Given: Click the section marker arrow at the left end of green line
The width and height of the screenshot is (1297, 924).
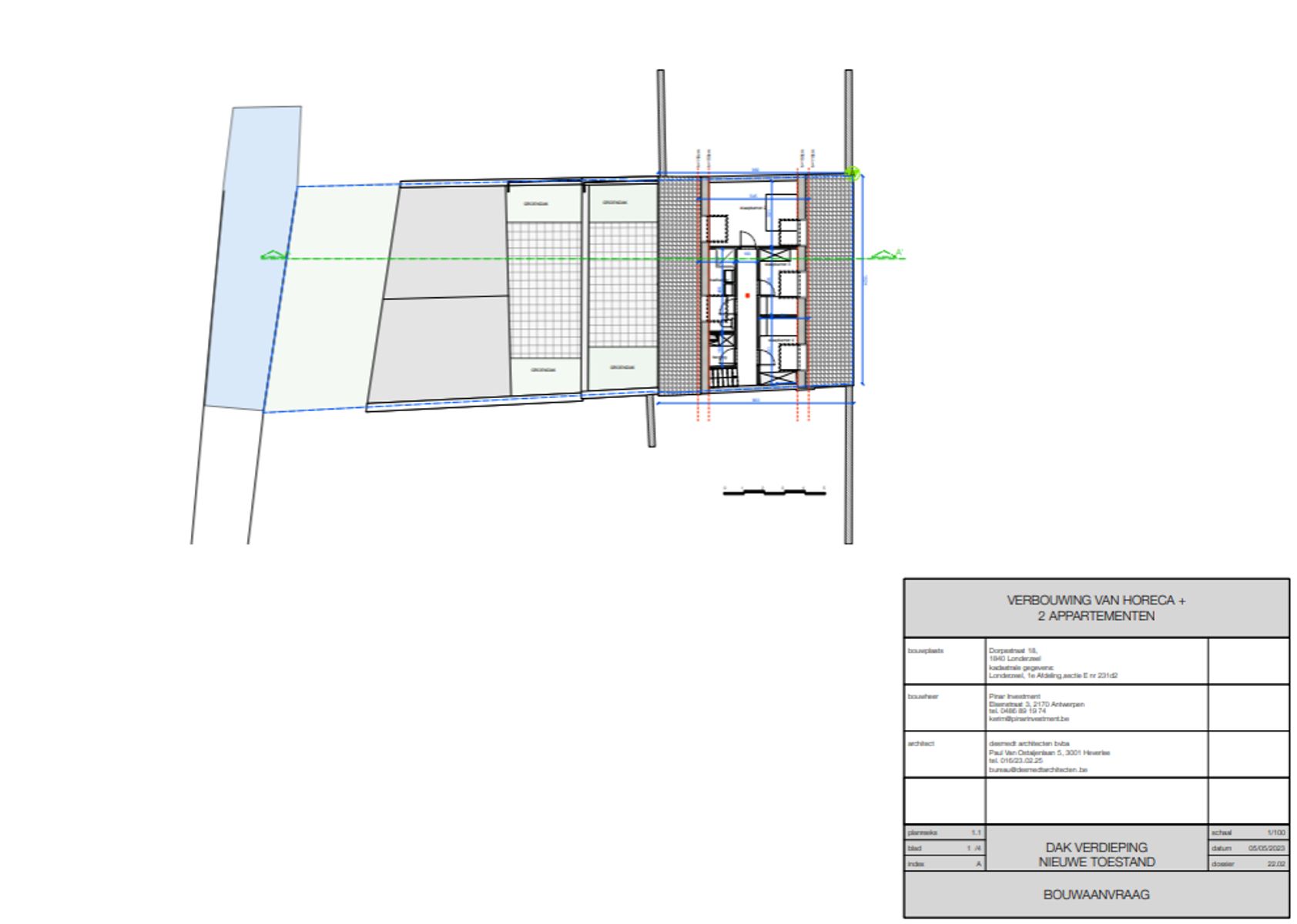Looking at the screenshot, I should point(273,256).
